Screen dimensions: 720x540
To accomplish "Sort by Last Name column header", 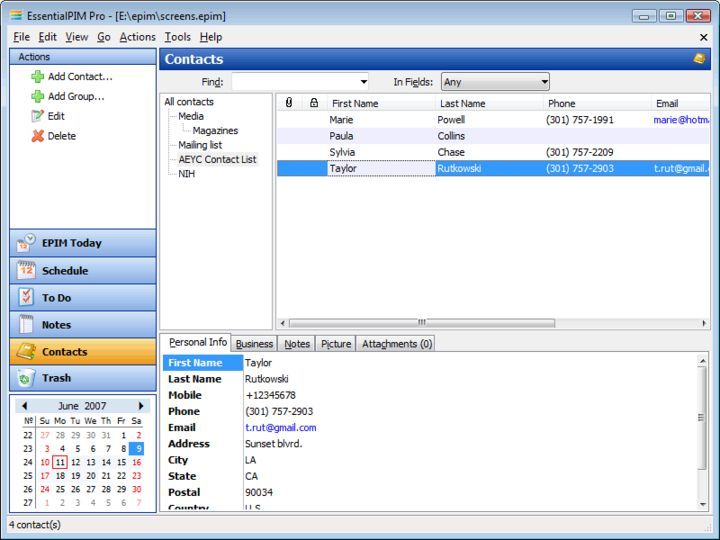I will pos(489,103).
